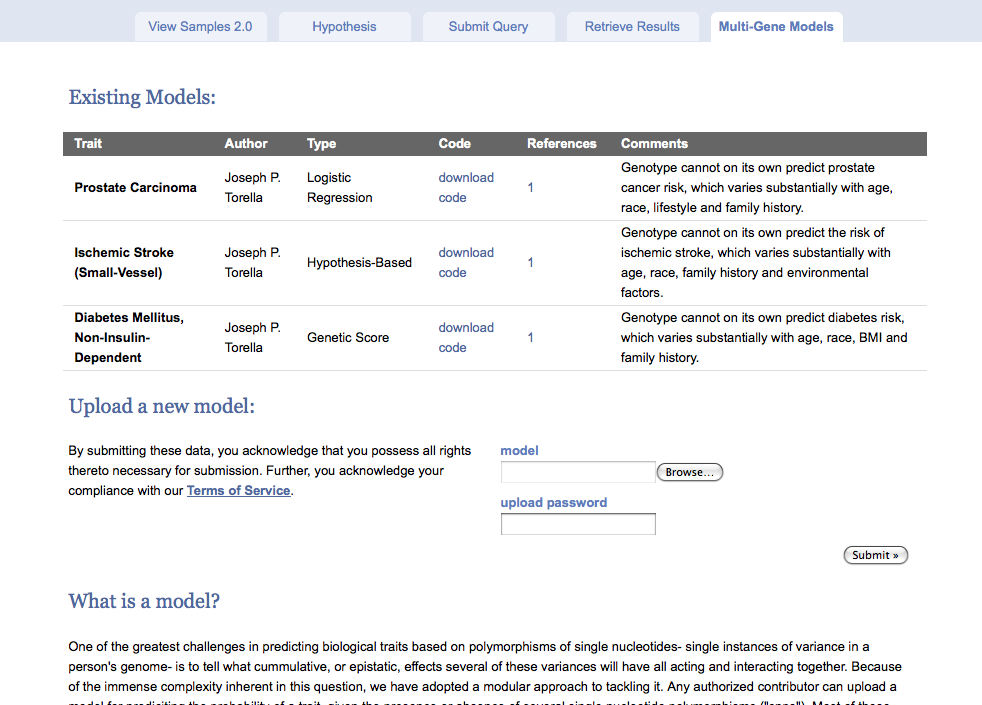Switch to the Hypothesis tab

click(x=344, y=27)
